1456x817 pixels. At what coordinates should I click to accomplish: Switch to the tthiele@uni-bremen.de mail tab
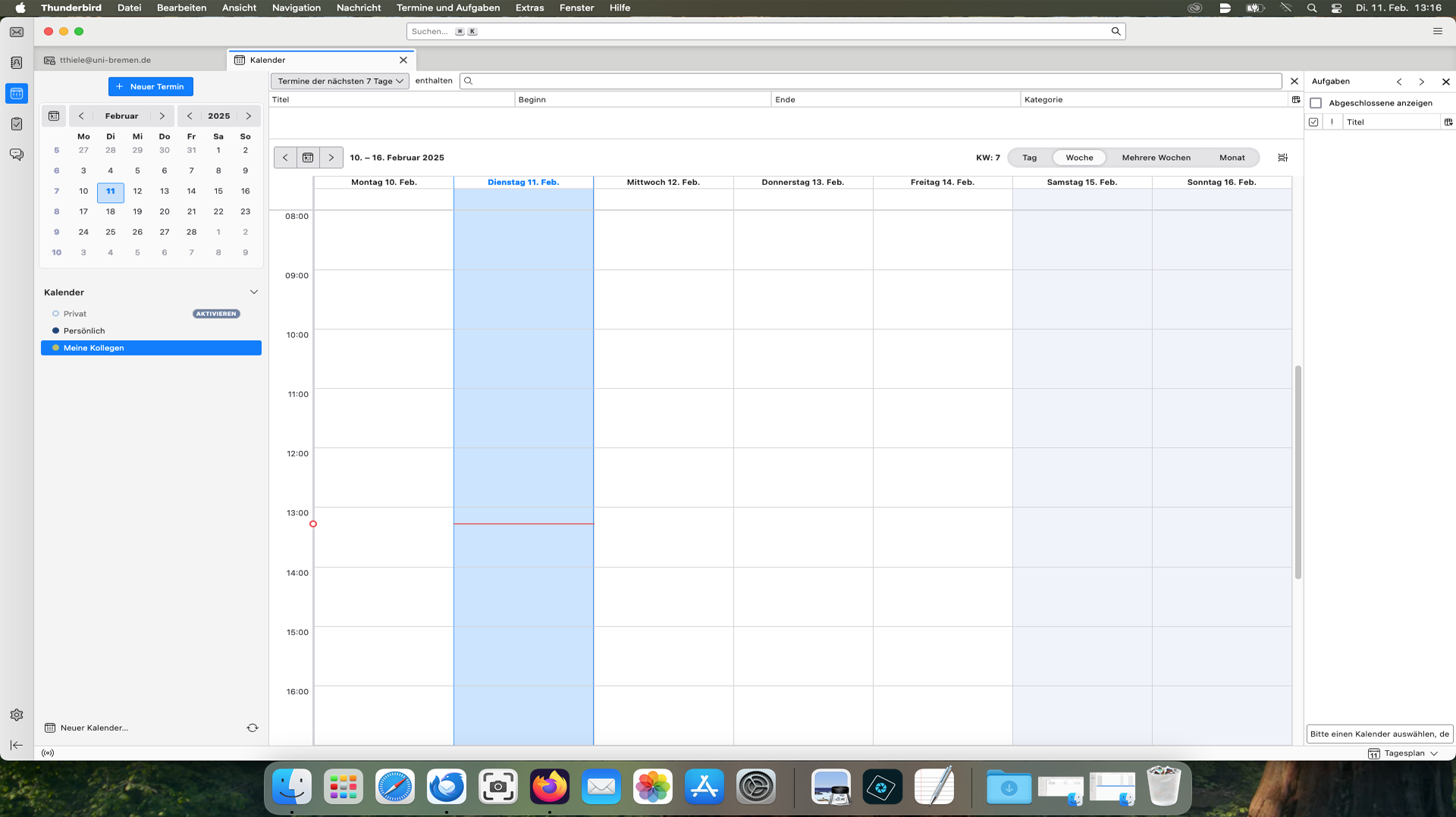[x=105, y=60]
